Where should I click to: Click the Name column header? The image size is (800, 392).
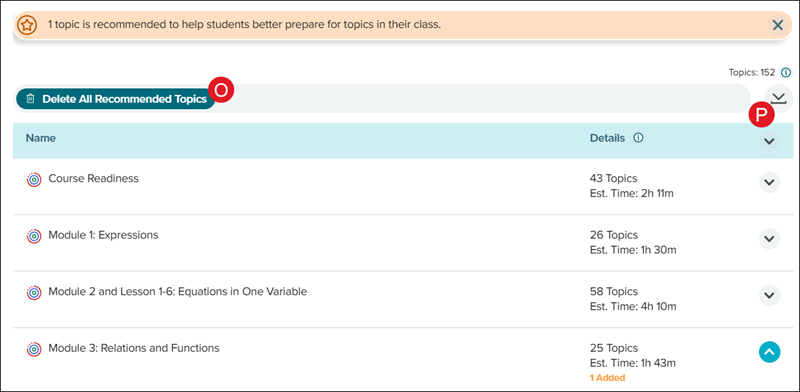click(41, 138)
